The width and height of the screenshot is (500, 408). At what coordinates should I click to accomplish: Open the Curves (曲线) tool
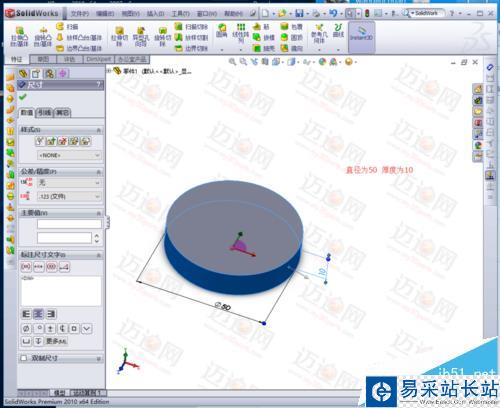point(338,30)
